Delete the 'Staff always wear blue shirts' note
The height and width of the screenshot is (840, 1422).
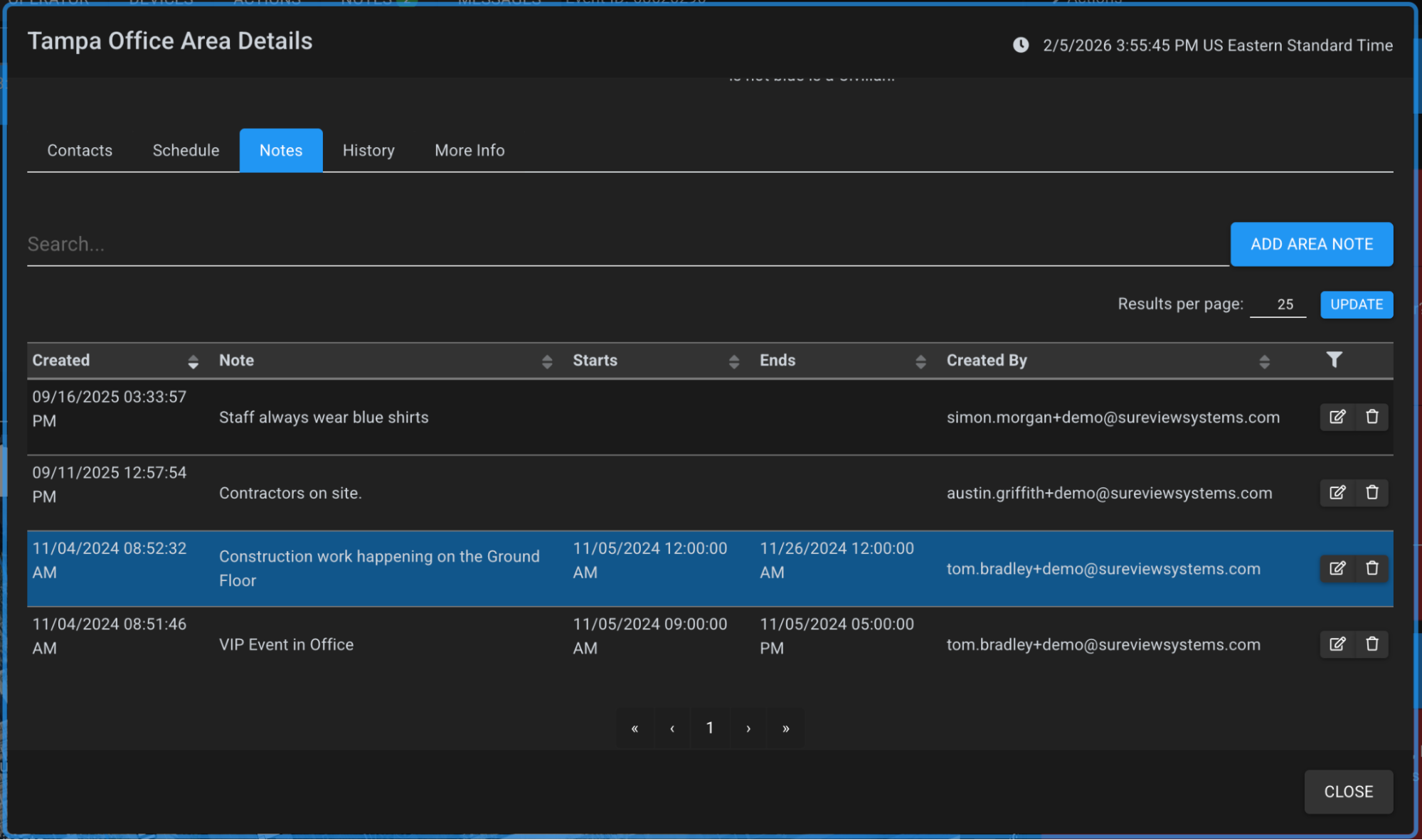(x=1371, y=417)
